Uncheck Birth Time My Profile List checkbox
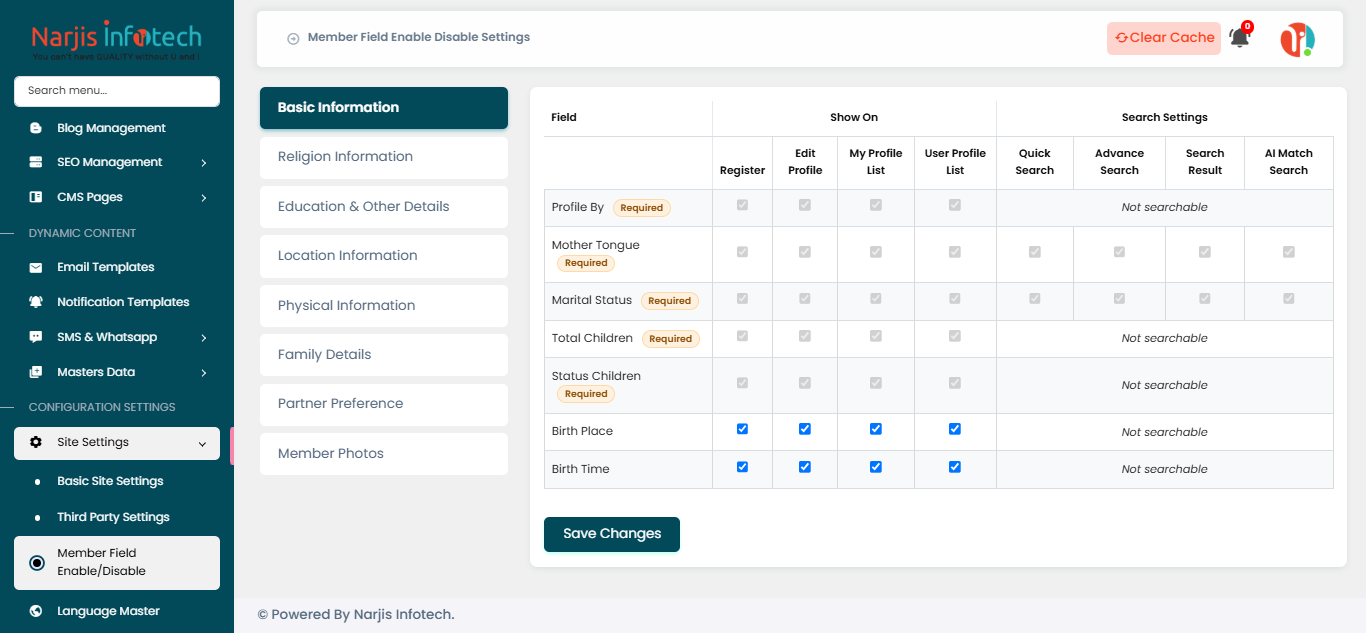Viewport: 1366px width, 633px height. click(x=876, y=467)
